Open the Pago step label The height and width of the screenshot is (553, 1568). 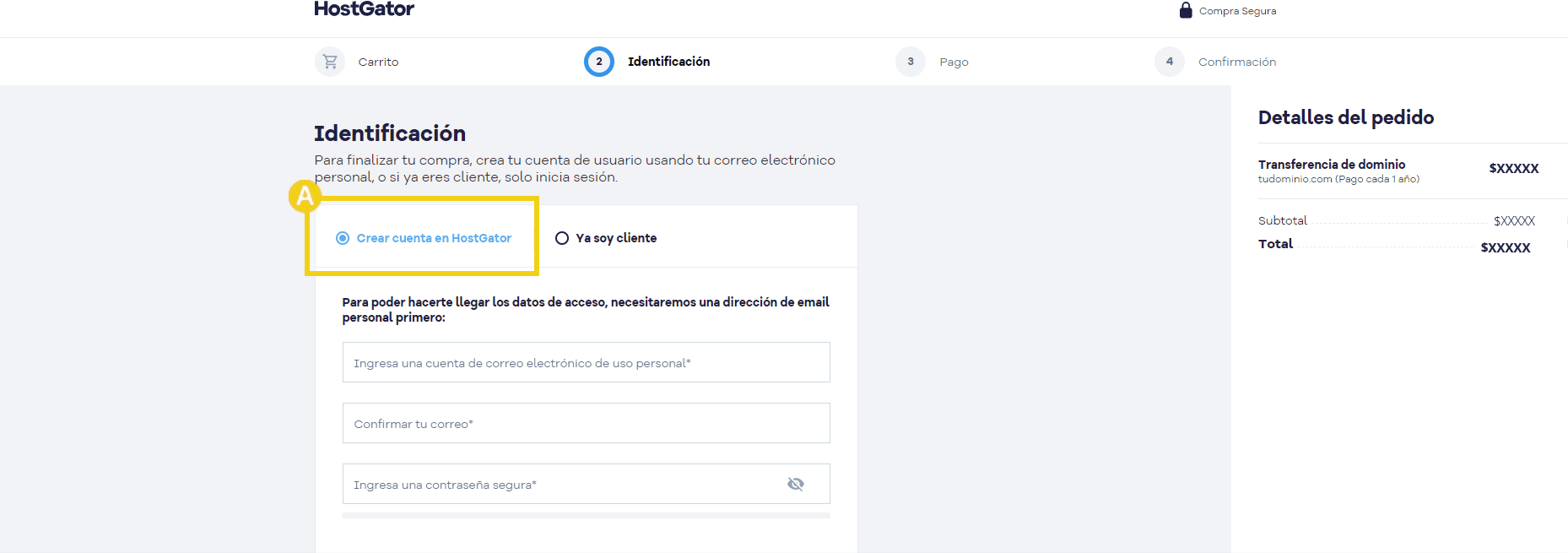(x=954, y=62)
